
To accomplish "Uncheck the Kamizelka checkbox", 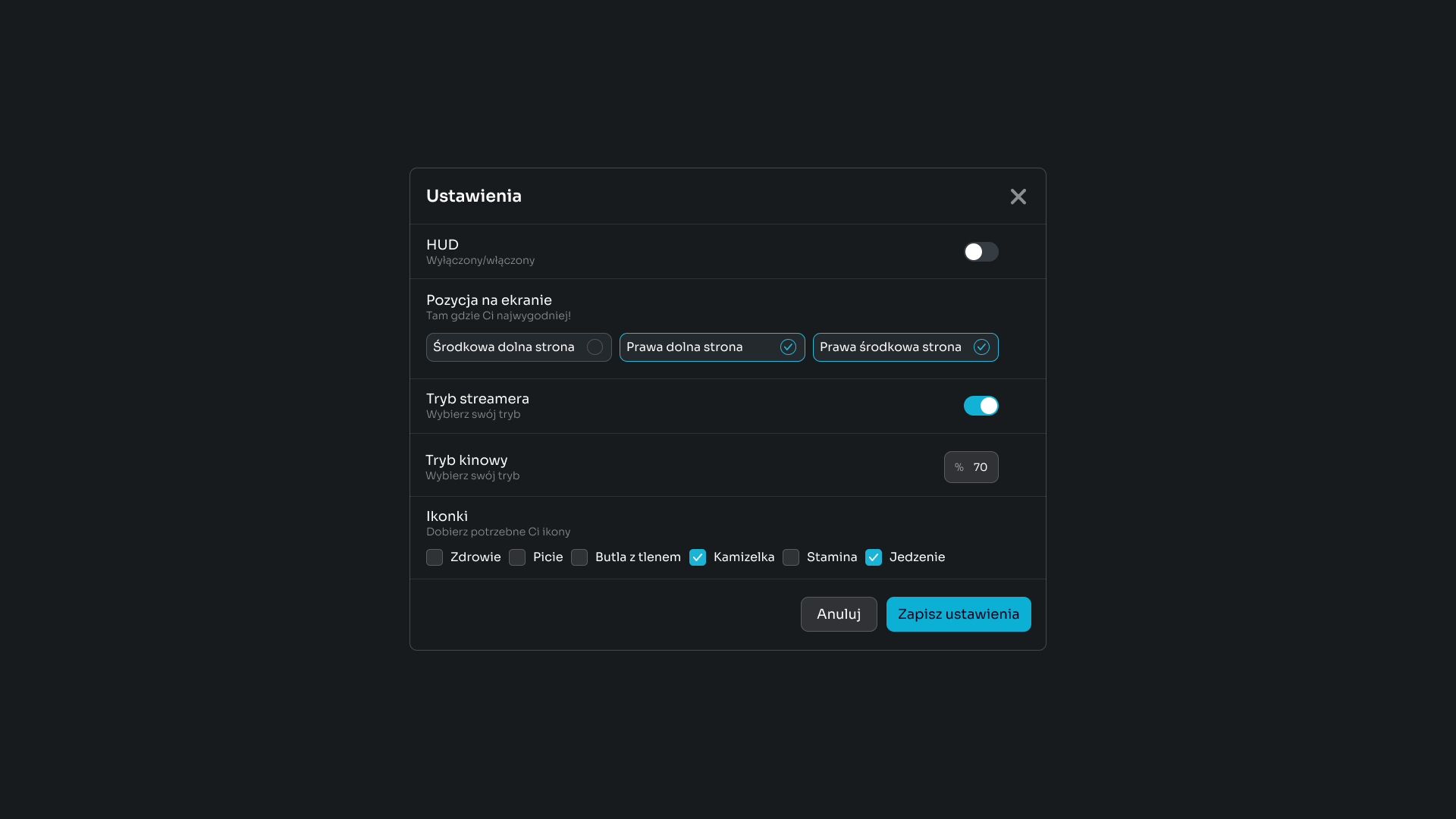I will click(x=698, y=557).
